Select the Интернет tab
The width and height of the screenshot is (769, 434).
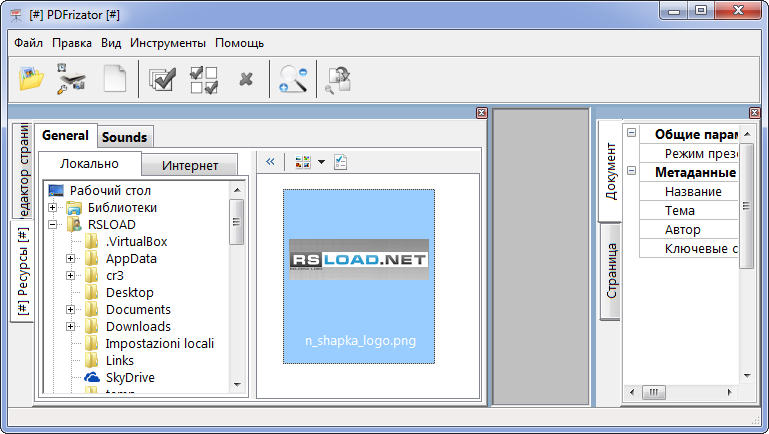[190, 166]
